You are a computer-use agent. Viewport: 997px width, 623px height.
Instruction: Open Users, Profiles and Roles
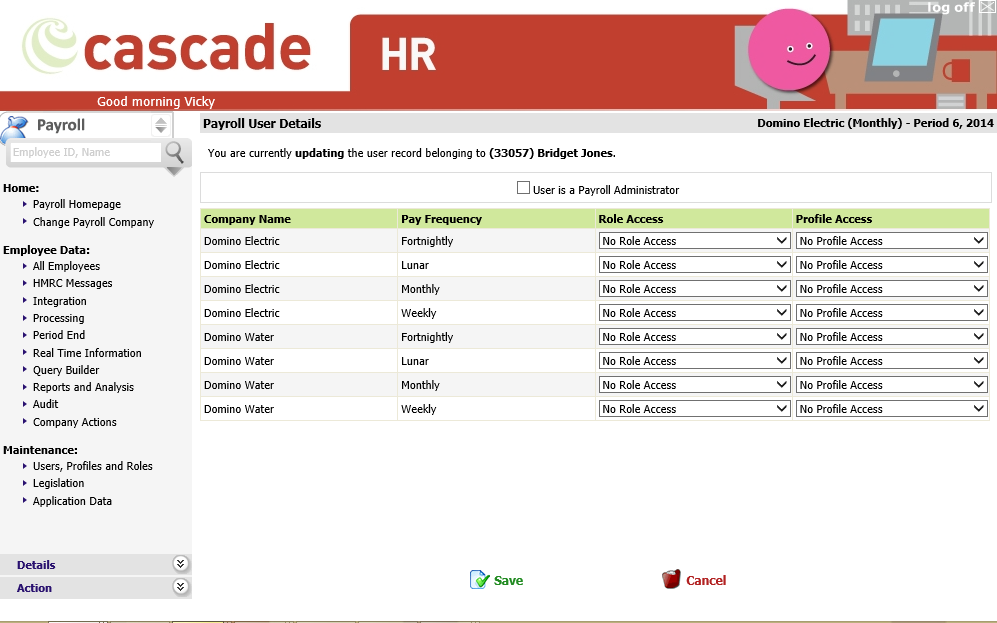(93, 466)
